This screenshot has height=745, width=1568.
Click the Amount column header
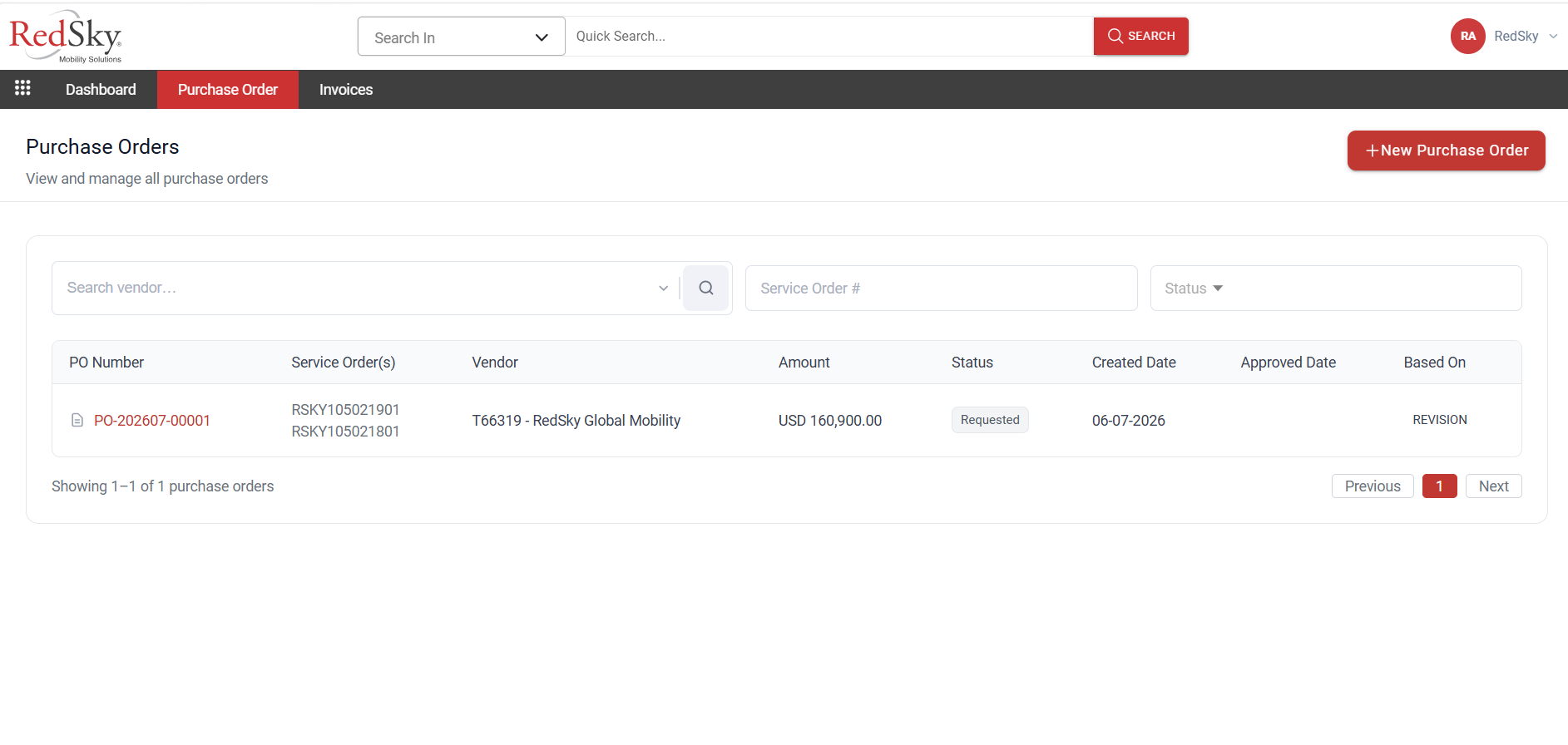[804, 363]
